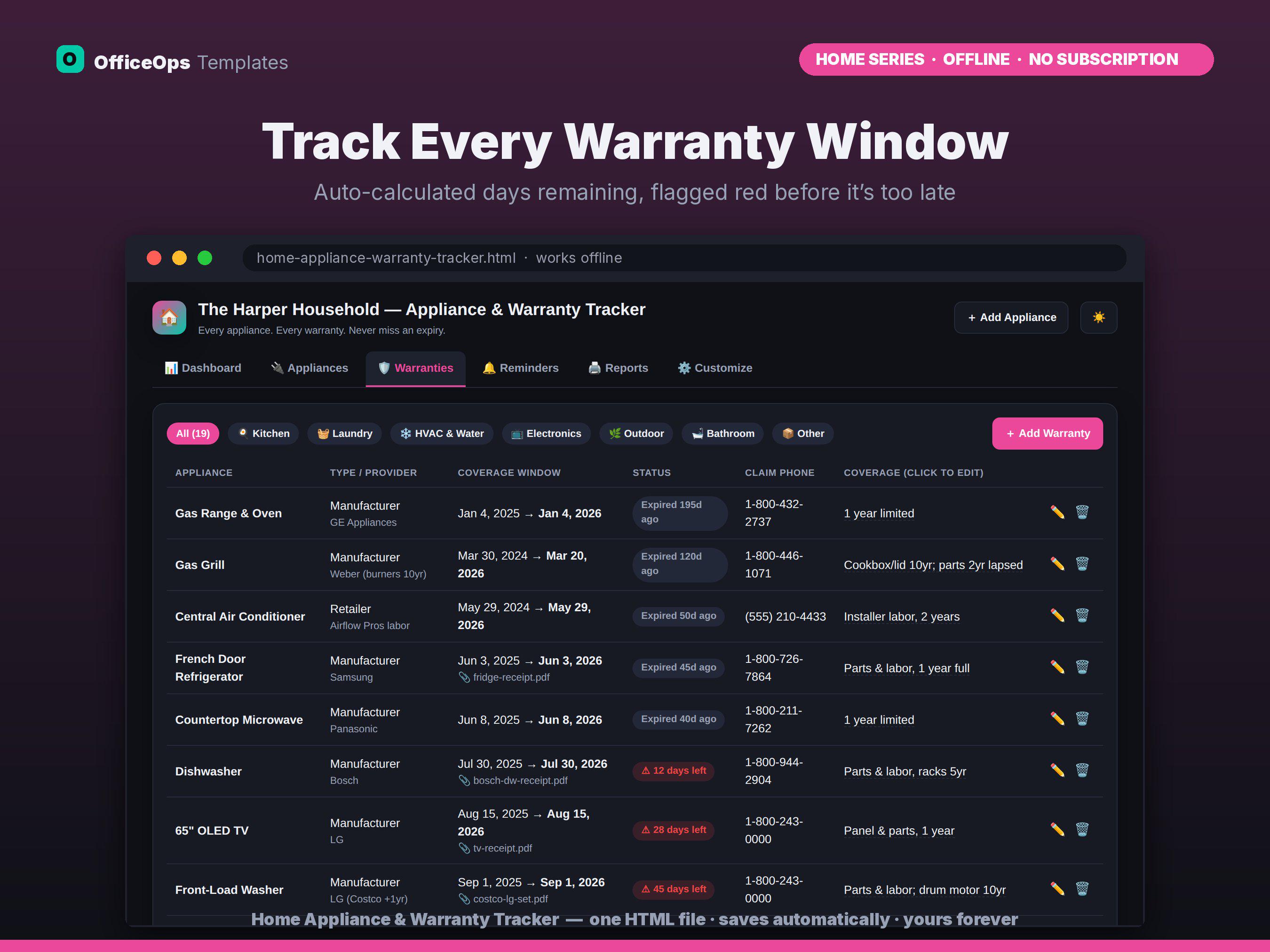The image size is (1270, 952).
Task: Edit the 65" OLED TV warranty
Action: 1057,830
